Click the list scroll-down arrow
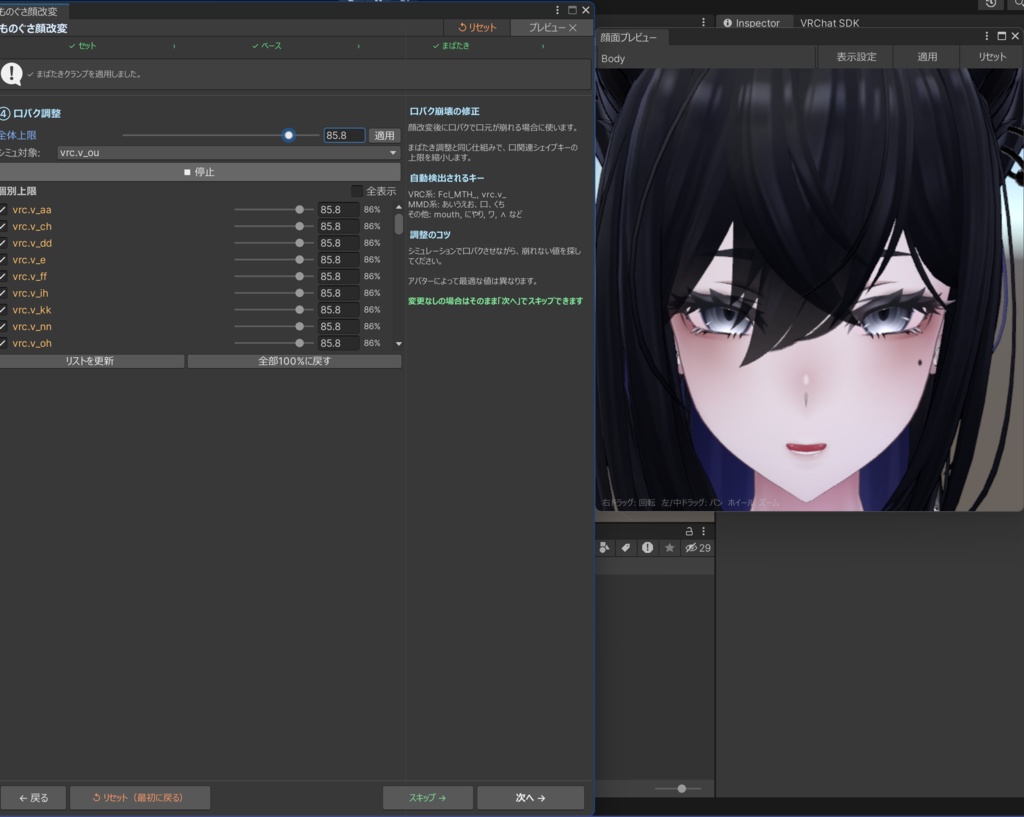Viewport: 1024px width, 817px height. (x=399, y=343)
